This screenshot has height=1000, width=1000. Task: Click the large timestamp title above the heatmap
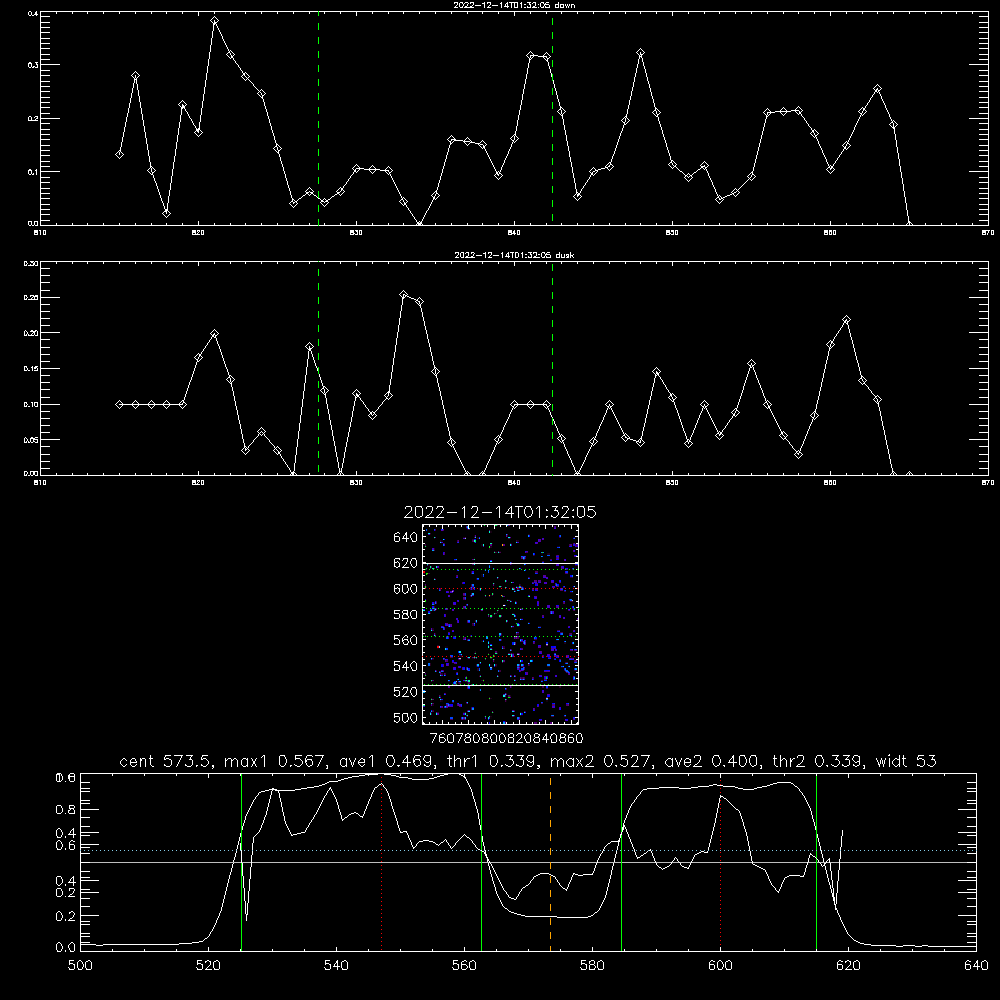click(x=500, y=512)
